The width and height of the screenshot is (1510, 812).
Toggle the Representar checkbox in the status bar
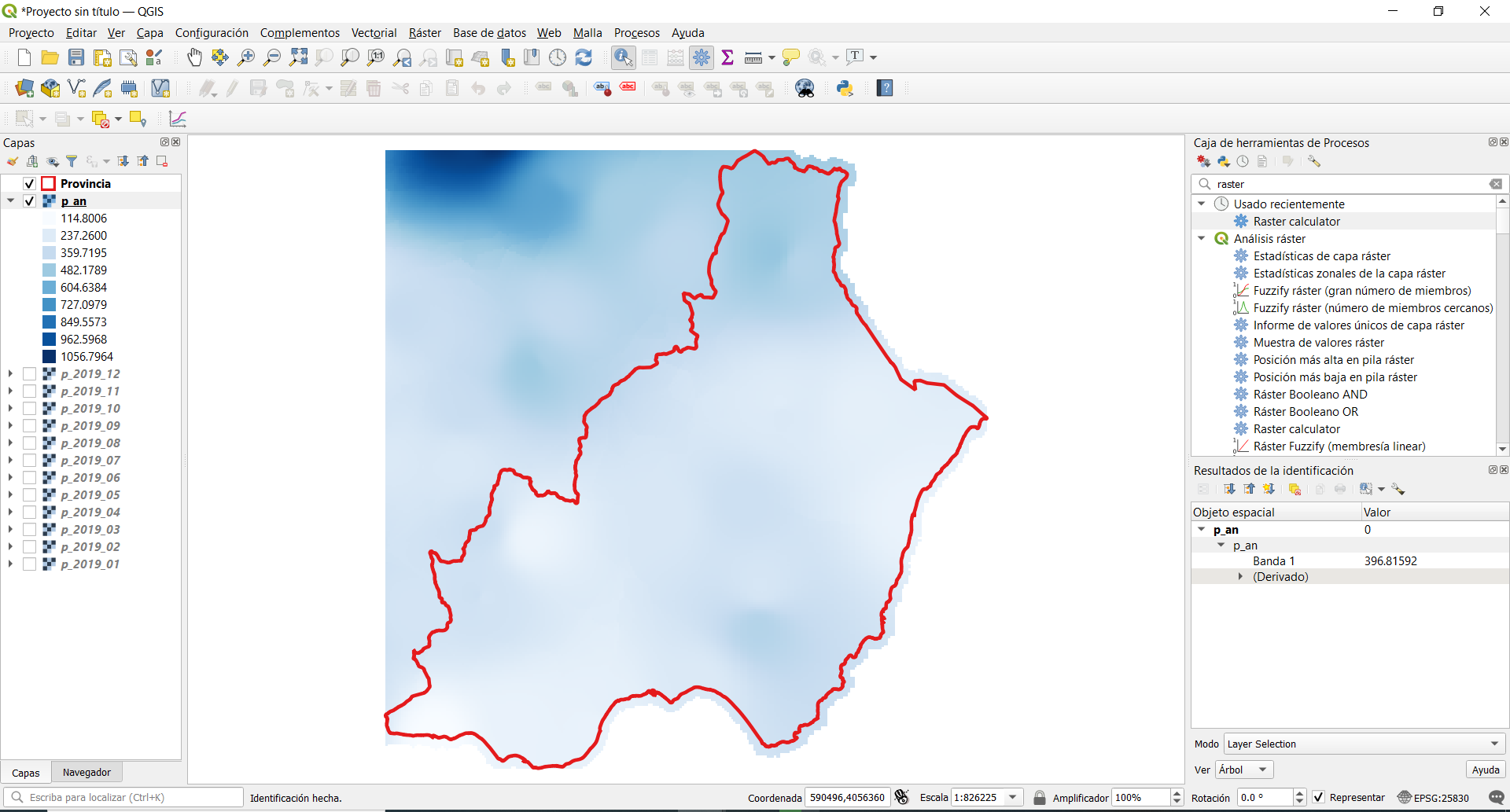[1318, 797]
